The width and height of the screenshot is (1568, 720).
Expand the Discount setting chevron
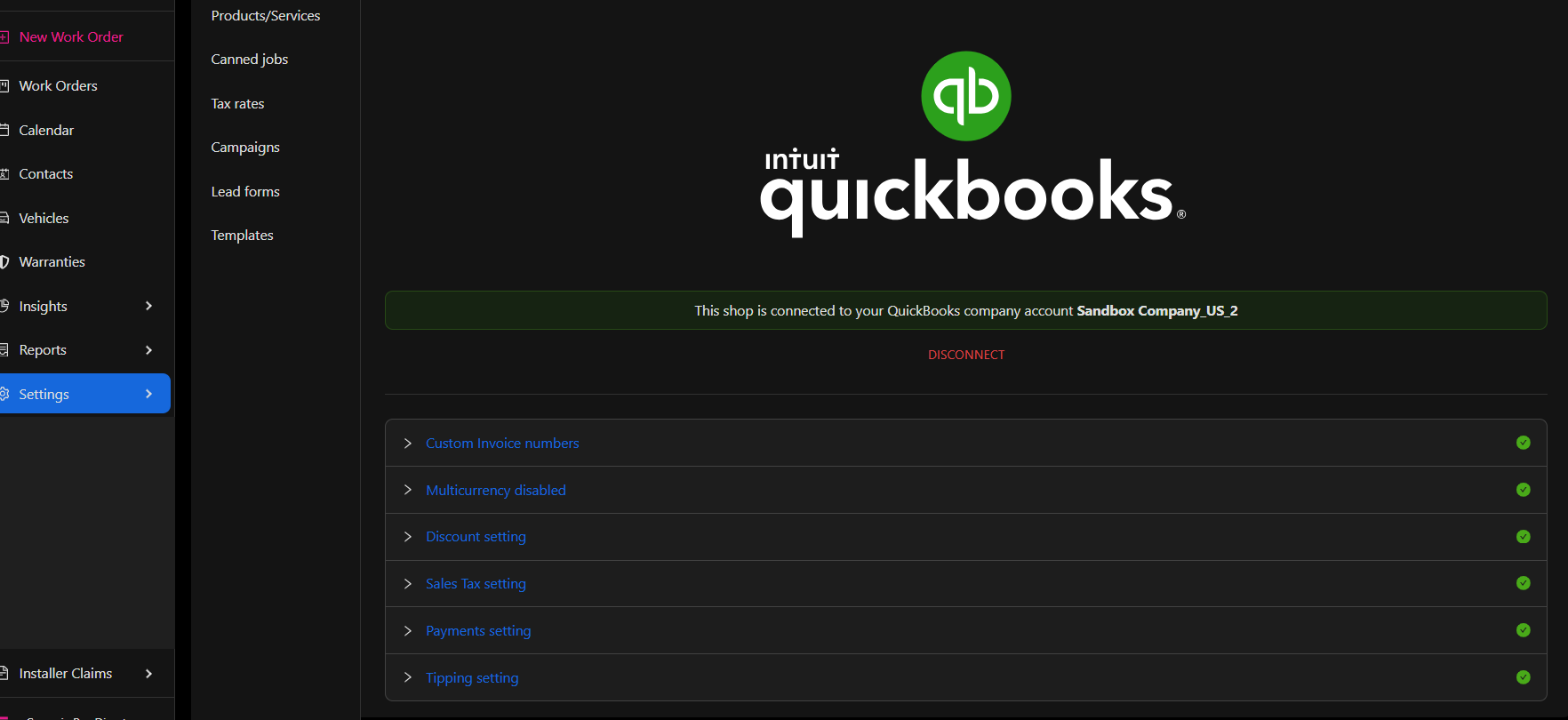pos(408,537)
